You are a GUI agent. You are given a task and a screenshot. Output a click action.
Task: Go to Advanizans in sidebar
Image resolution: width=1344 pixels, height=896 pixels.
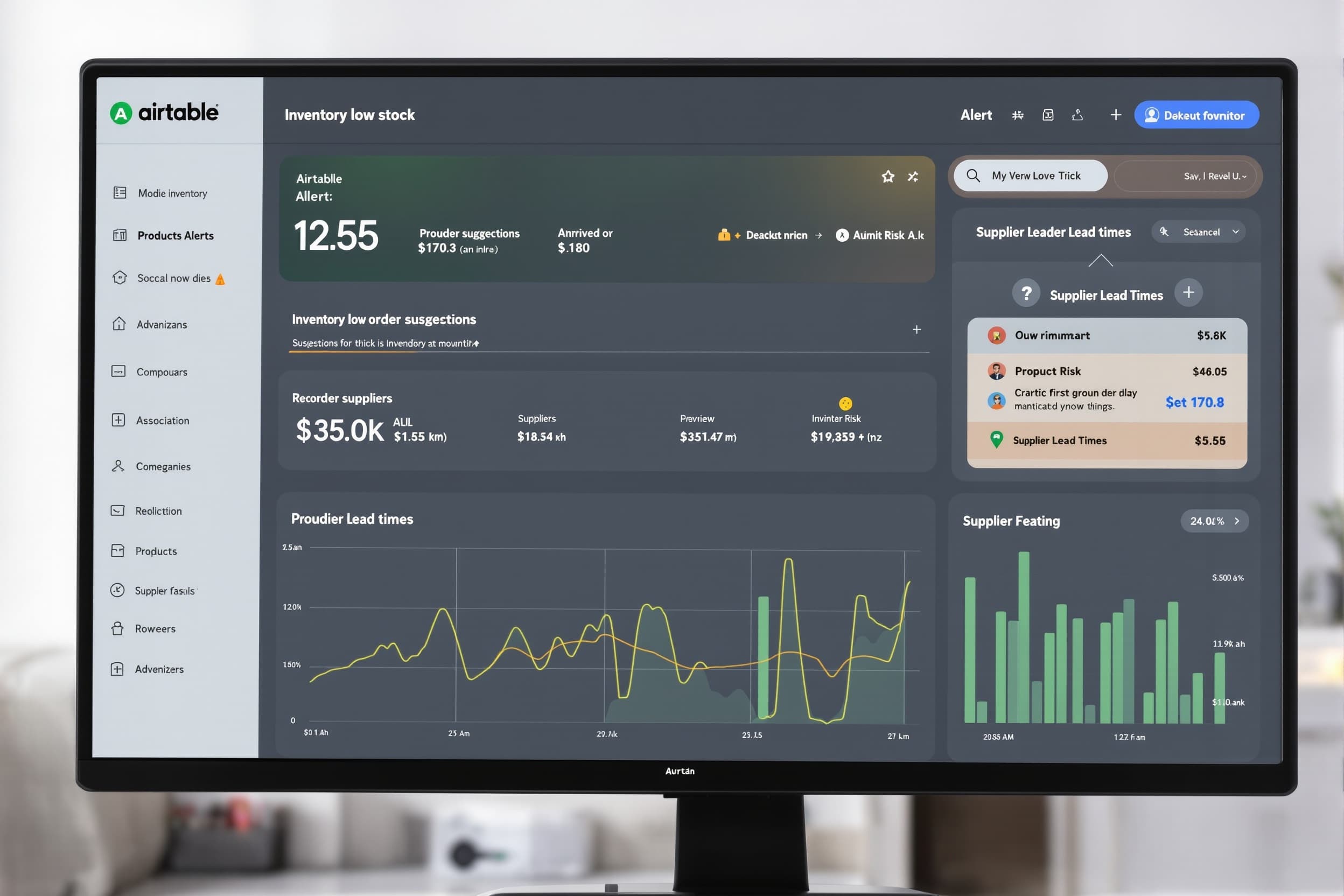[150, 325]
